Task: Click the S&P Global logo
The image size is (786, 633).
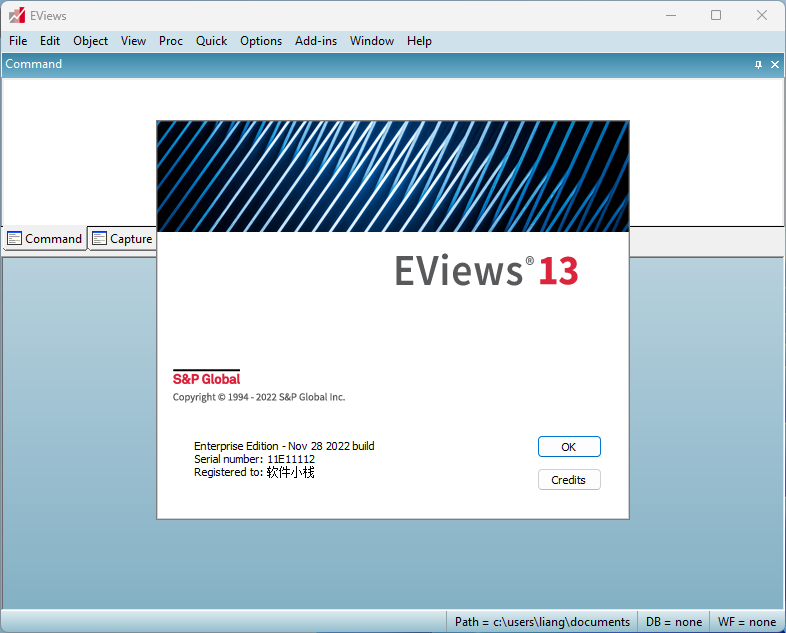Action: [x=207, y=378]
